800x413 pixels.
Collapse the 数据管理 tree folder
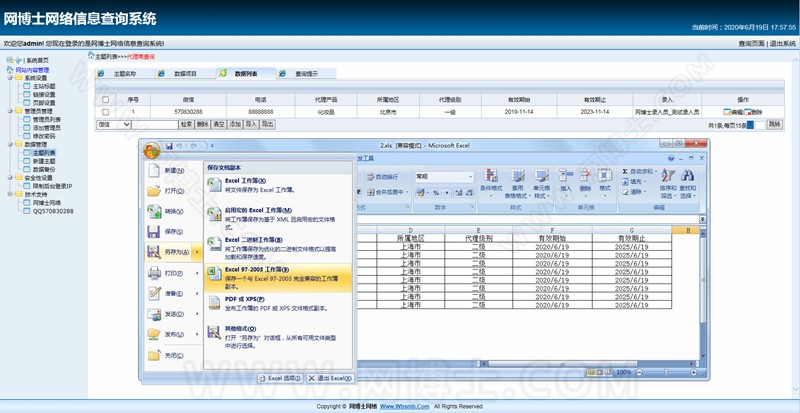pos(11,144)
